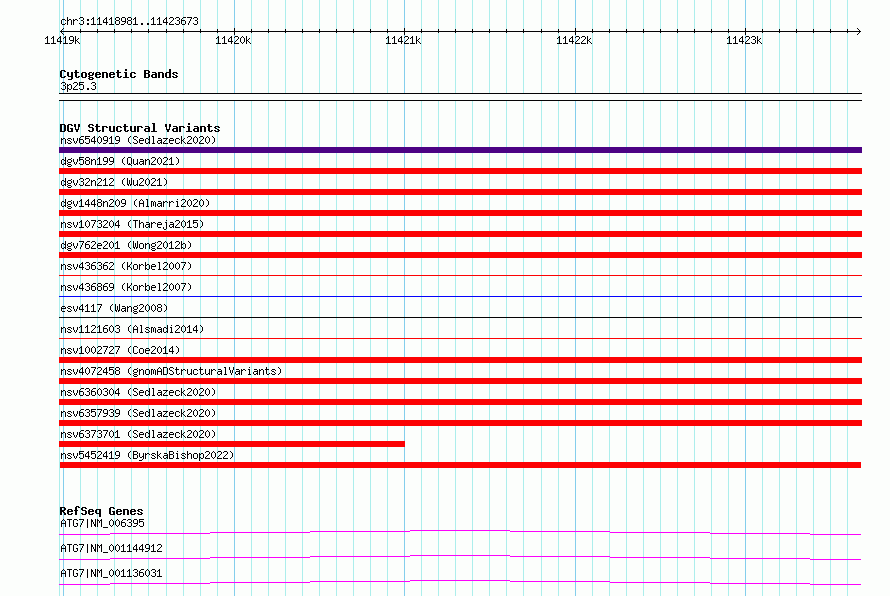Click the dgv32n212 (Wu2021) label

tap(114, 182)
